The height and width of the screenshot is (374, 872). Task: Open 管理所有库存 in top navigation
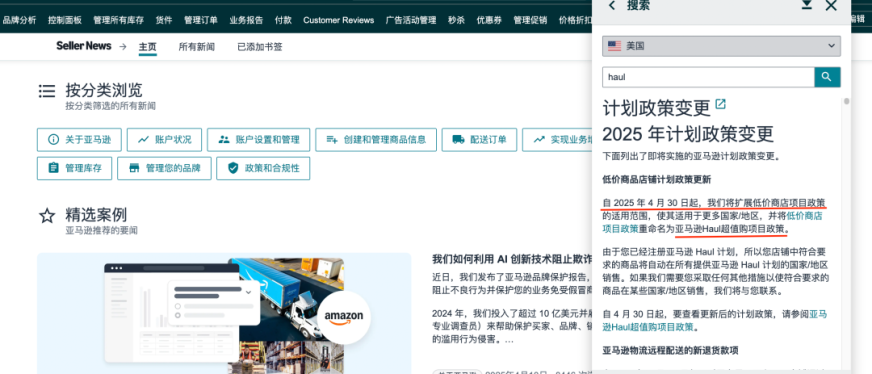[x=118, y=20]
